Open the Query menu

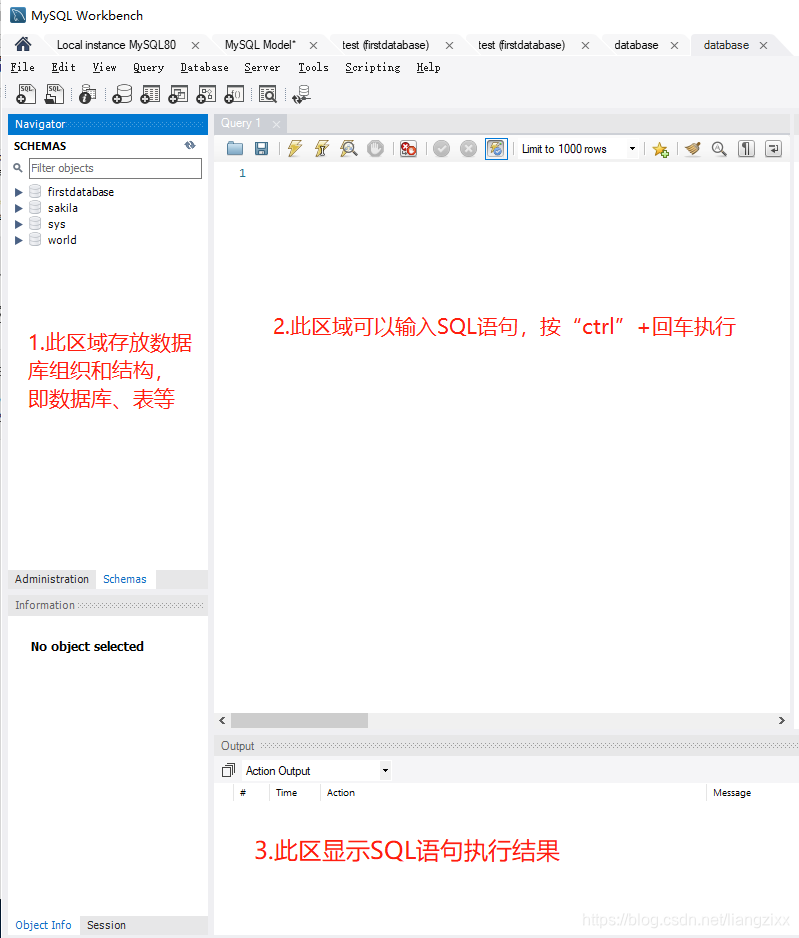148,68
